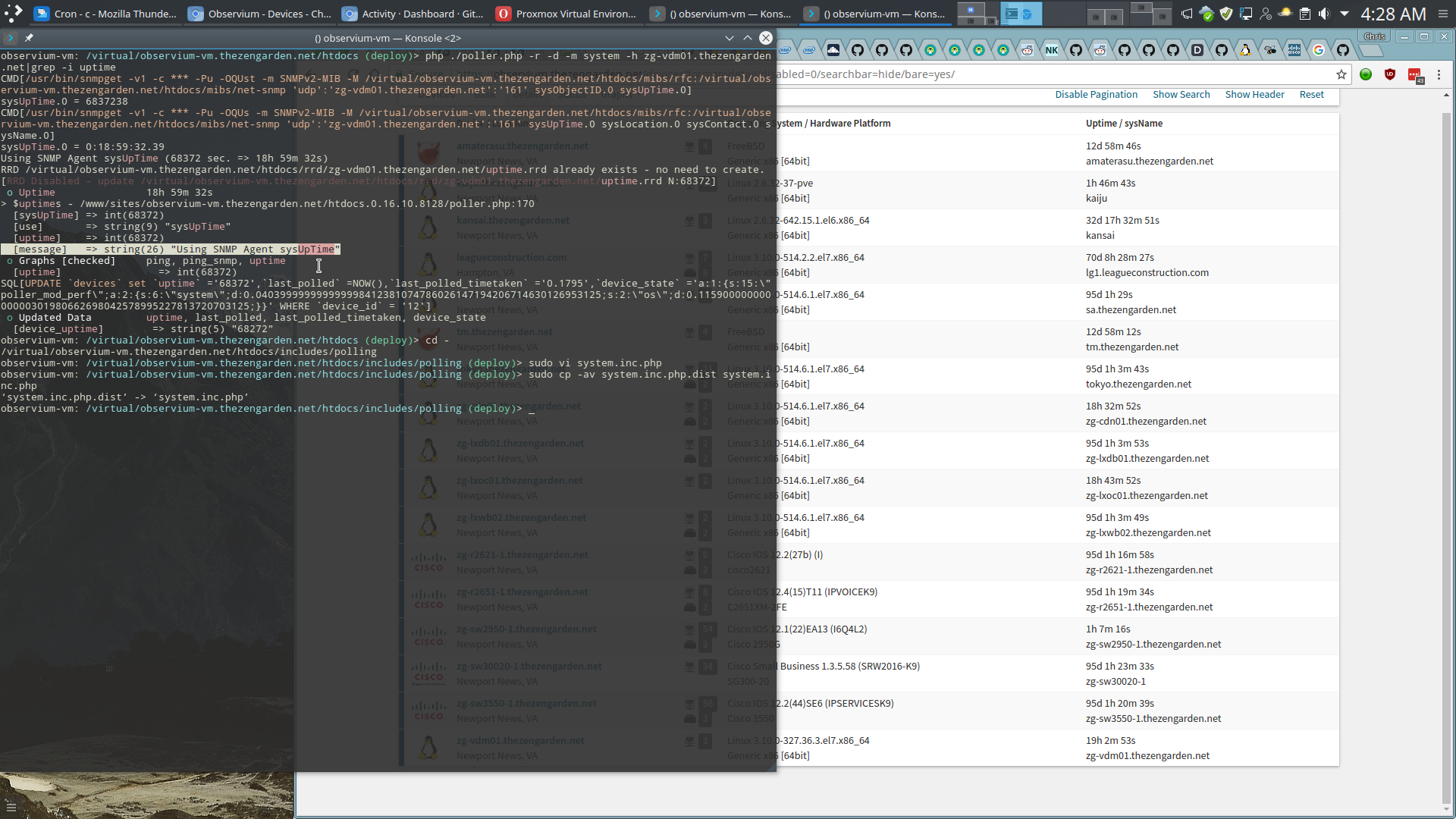Click Reset link
The width and height of the screenshot is (1456, 819).
pos(1311,95)
